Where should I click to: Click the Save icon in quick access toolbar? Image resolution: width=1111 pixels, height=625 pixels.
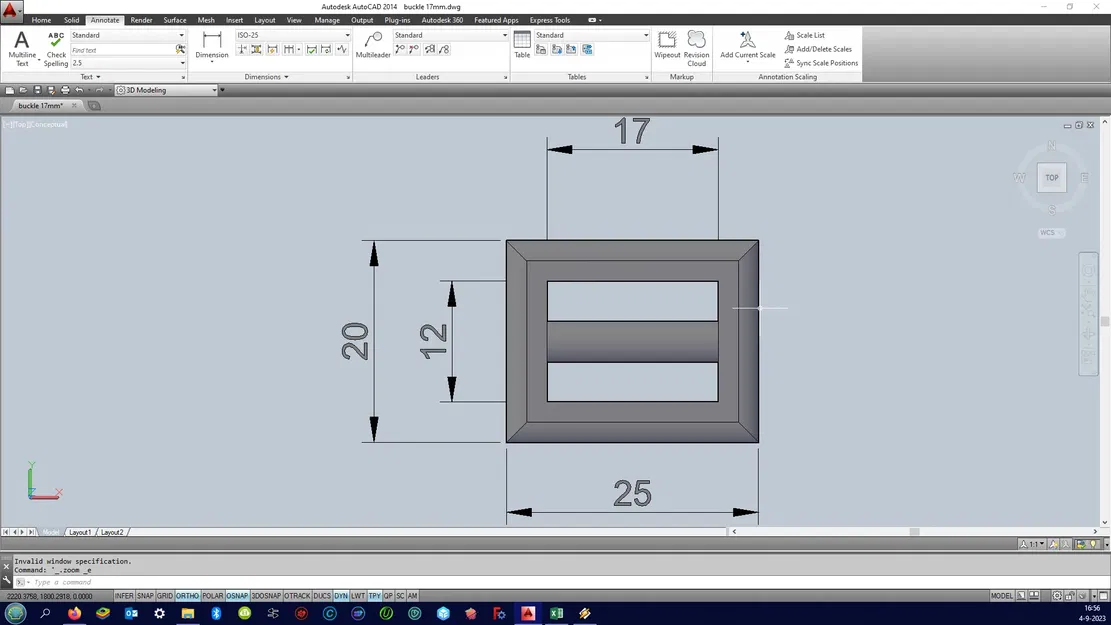click(x=38, y=90)
